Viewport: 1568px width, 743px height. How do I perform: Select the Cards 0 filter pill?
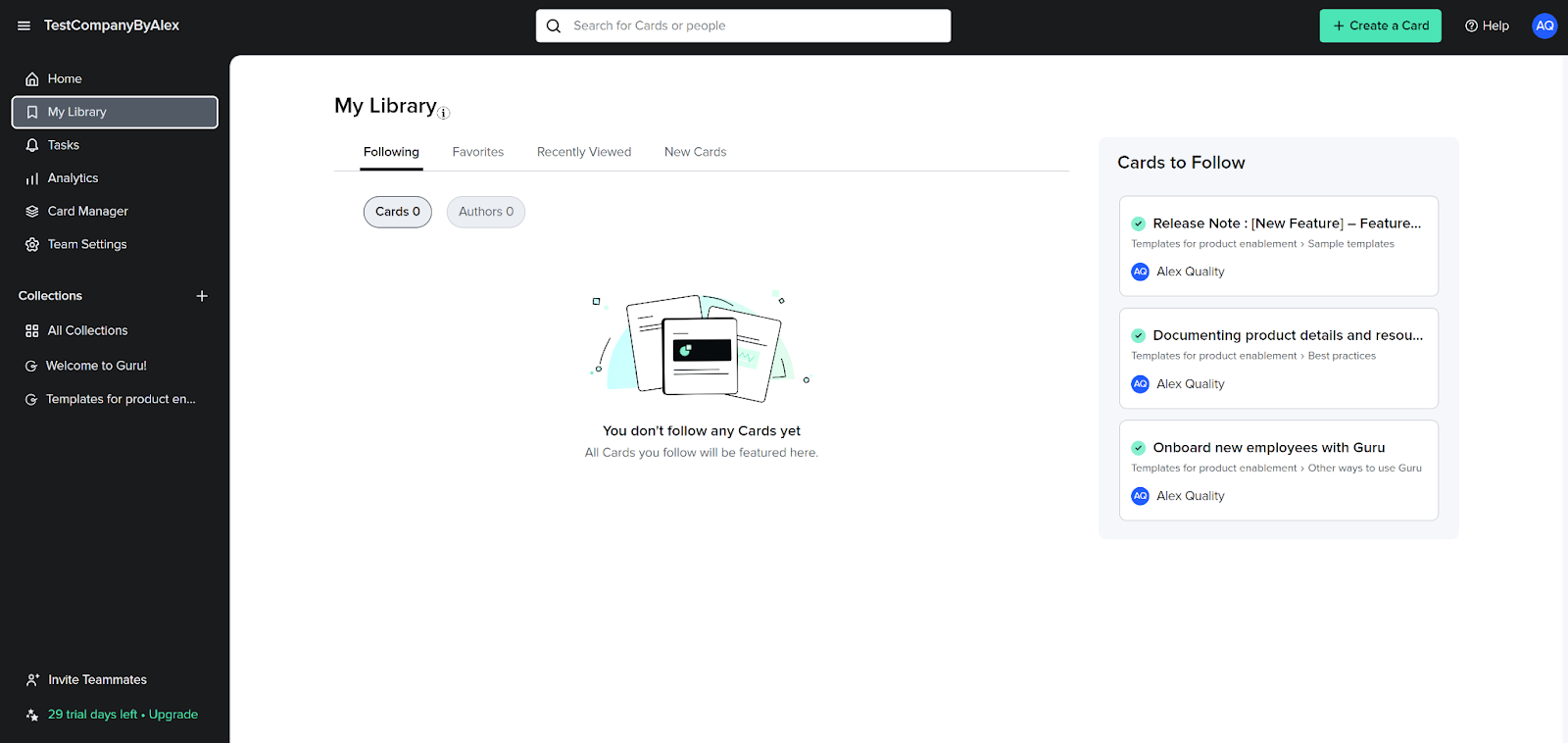[397, 212]
